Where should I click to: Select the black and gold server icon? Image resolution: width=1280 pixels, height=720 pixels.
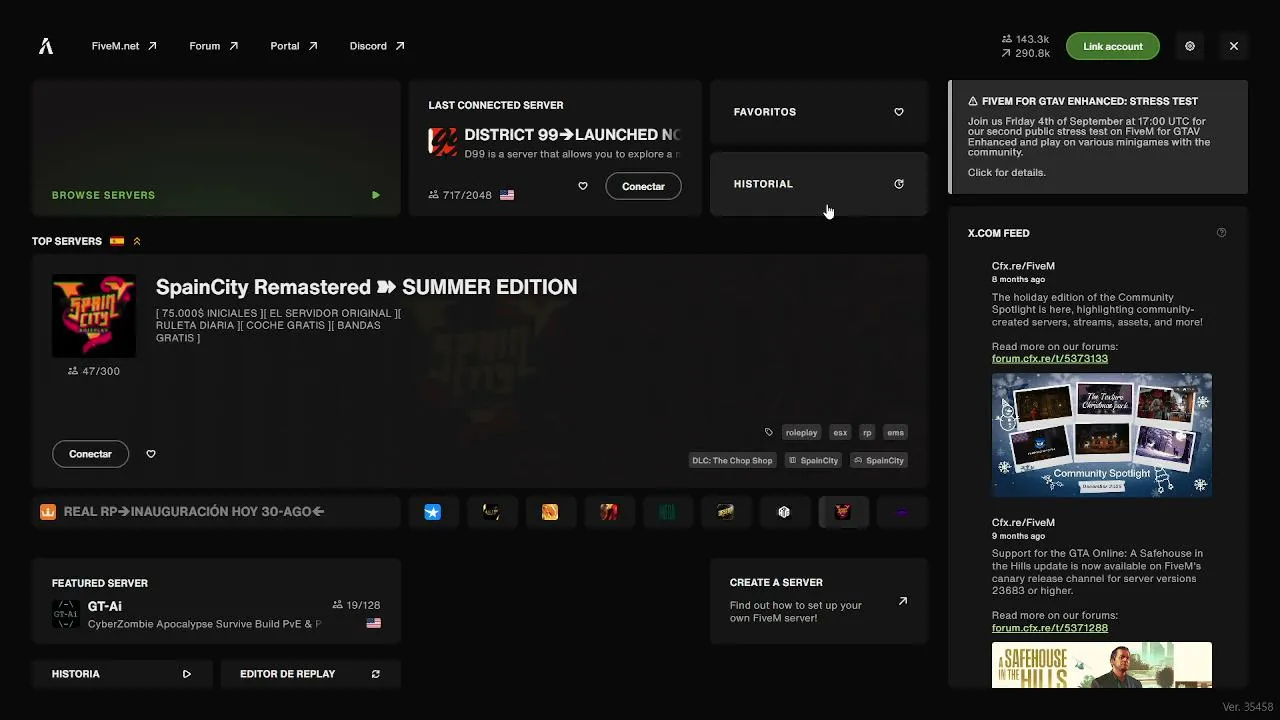(491, 512)
